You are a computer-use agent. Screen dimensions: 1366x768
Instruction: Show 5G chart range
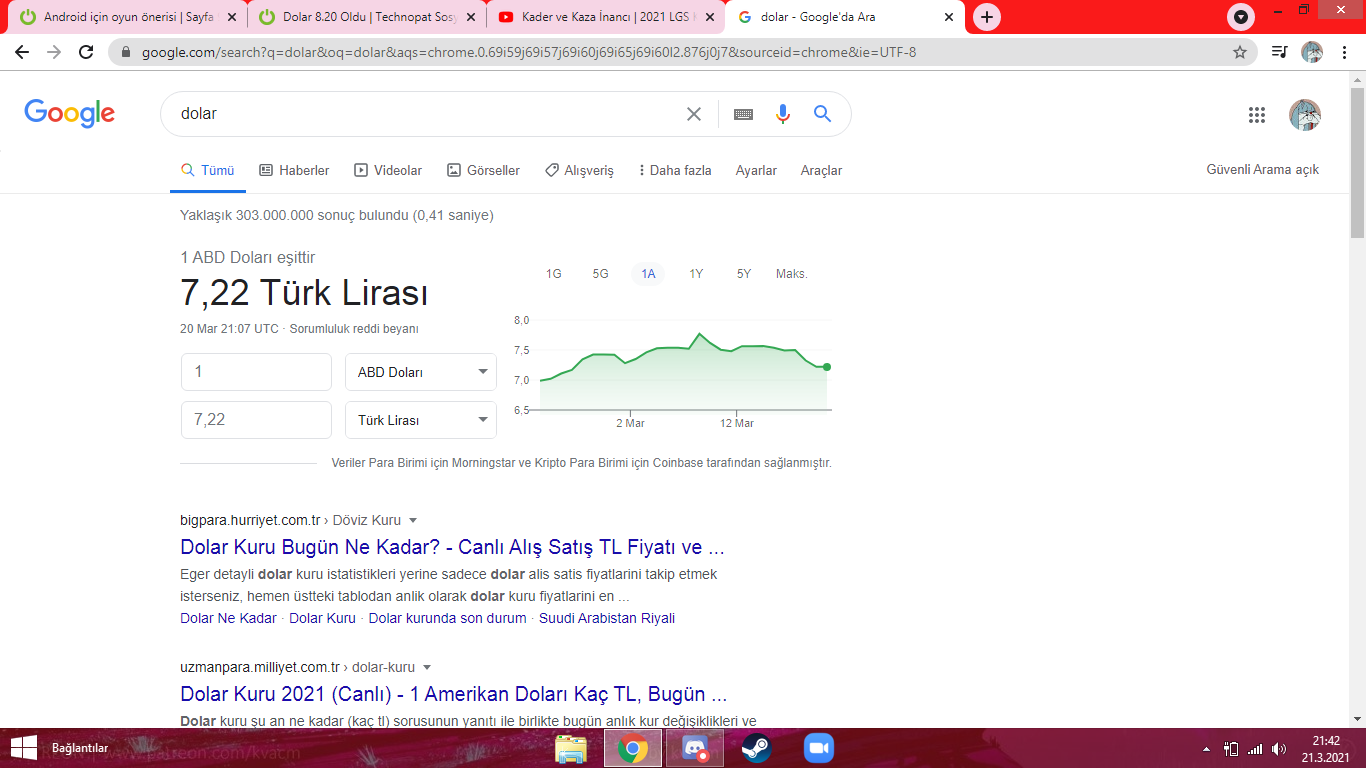(x=600, y=274)
